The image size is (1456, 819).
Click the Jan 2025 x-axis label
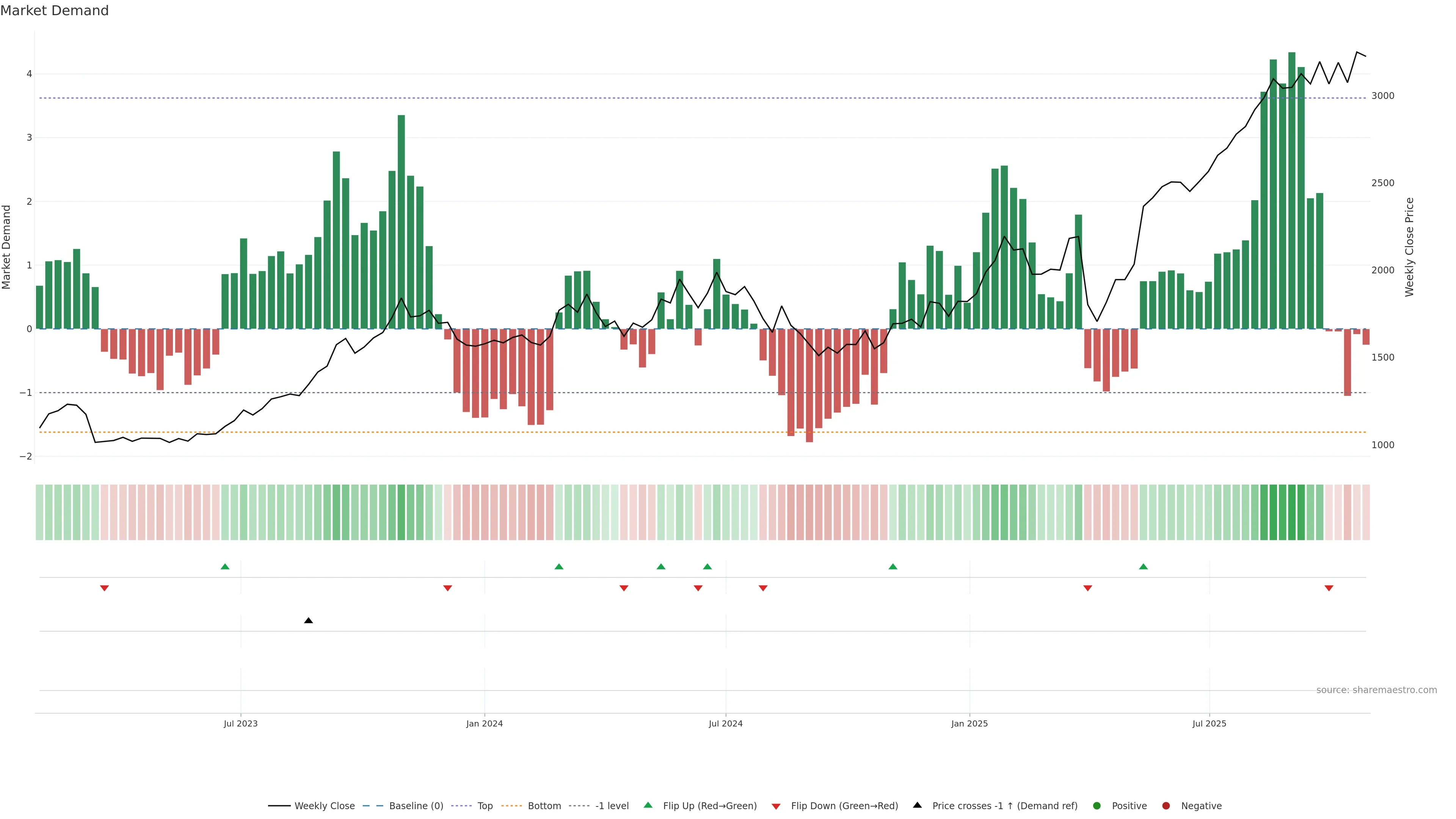tap(970, 723)
